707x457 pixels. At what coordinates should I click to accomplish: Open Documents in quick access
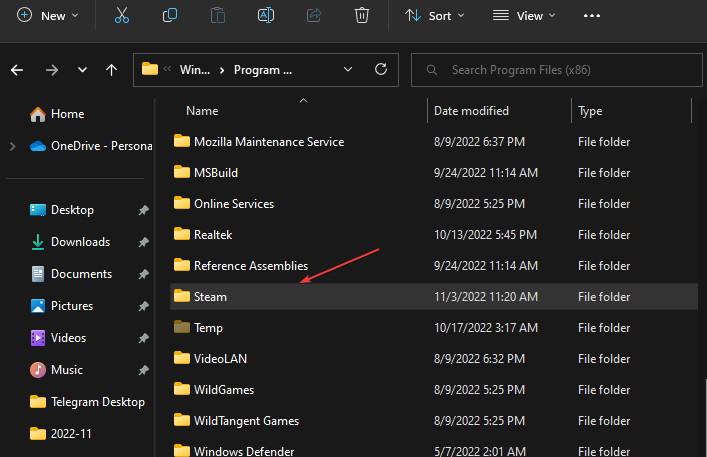click(71, 274)
